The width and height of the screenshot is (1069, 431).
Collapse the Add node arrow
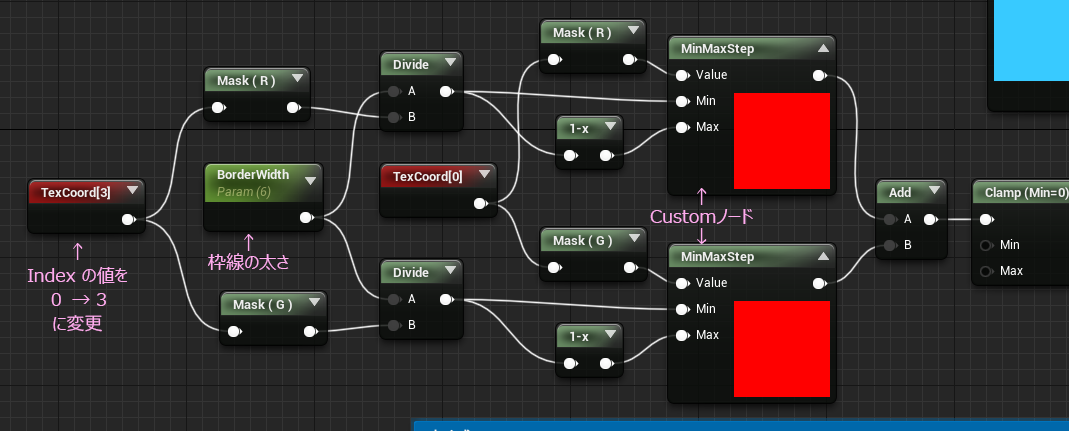coord(933,192)
